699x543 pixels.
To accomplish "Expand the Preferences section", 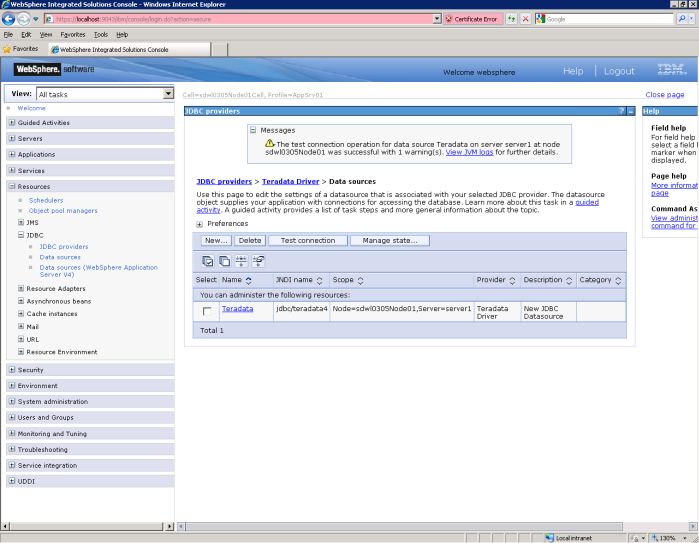I will (x=199, y=224).
